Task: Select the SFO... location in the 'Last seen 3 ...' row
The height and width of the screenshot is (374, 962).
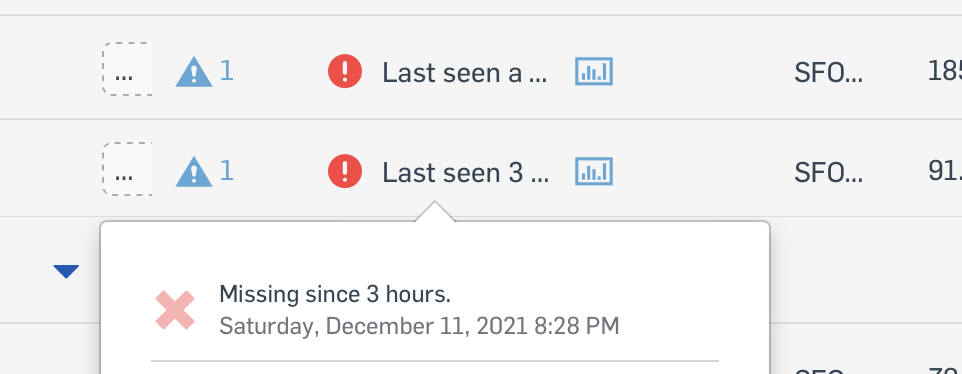Action: [x=828, y=172]
